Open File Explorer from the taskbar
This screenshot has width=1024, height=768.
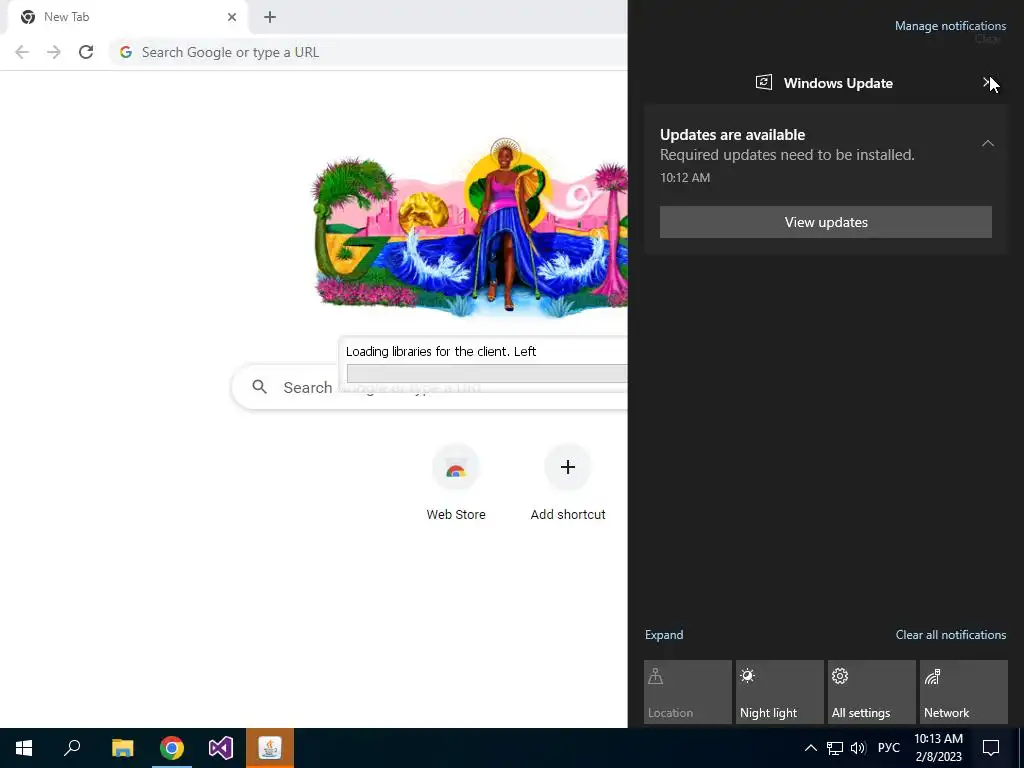(x=122, y=748)
